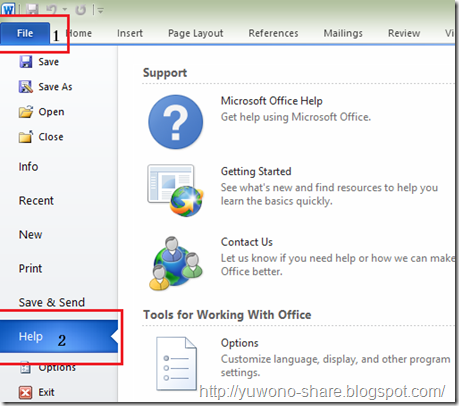
Task: Choose Save As in the File menu
Action: click(55, 87)
